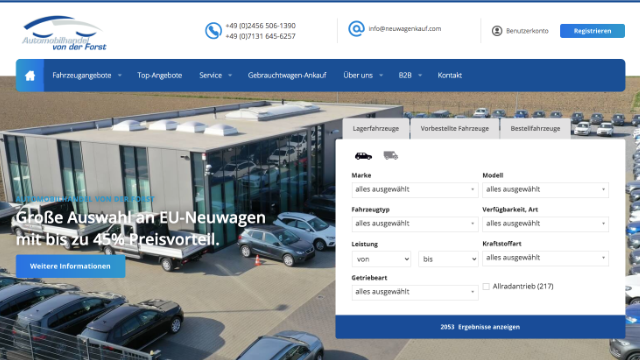The image size is (640, 360).
Task: Click the phone icon in header
Action: pyautogui.click(x=213, y=31)
